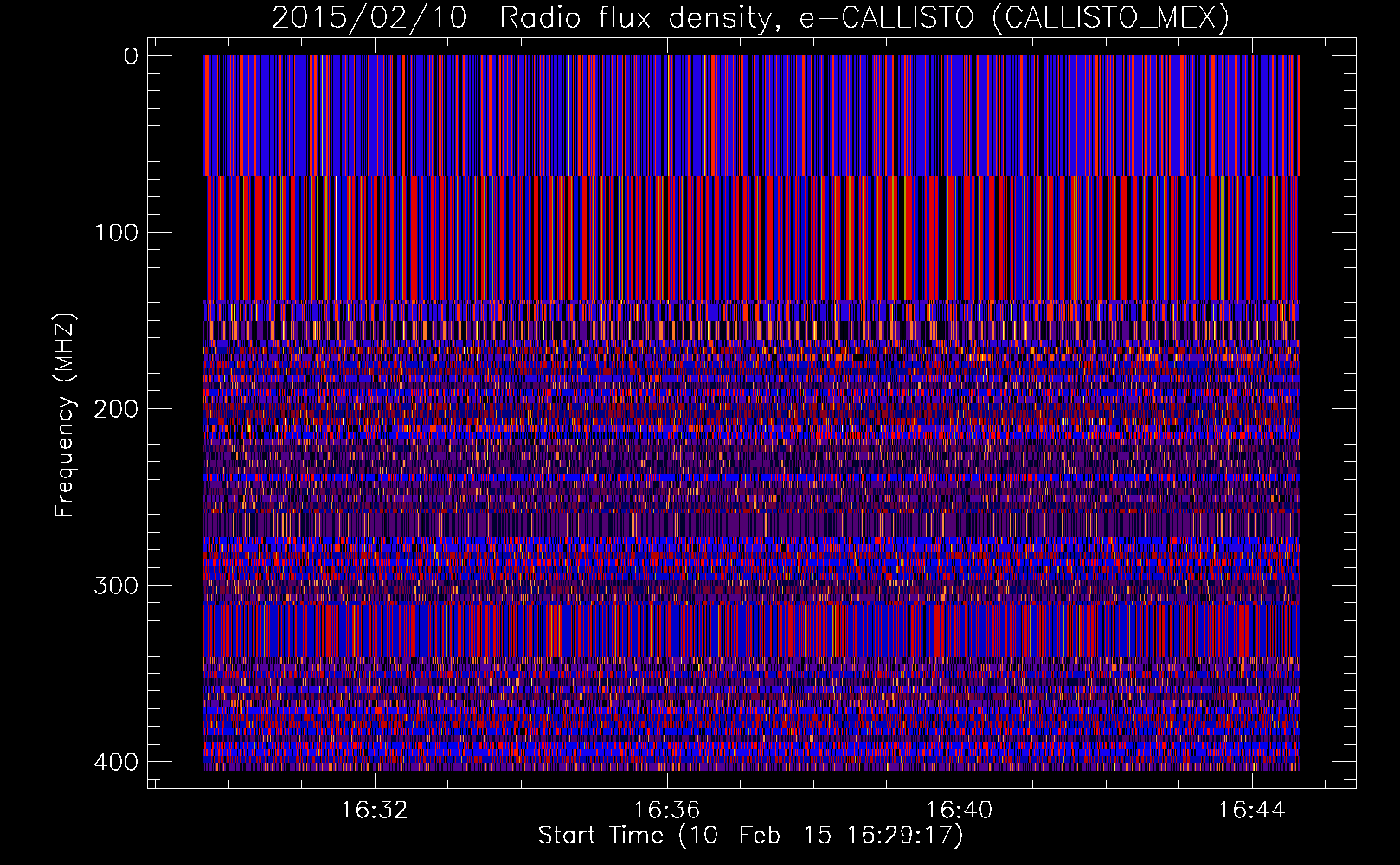Click the 16:40 time tick label

click(959, 811)
